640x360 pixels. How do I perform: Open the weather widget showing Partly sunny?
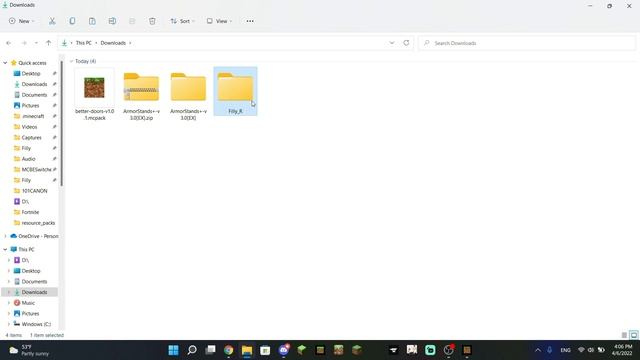coord(29,350)
